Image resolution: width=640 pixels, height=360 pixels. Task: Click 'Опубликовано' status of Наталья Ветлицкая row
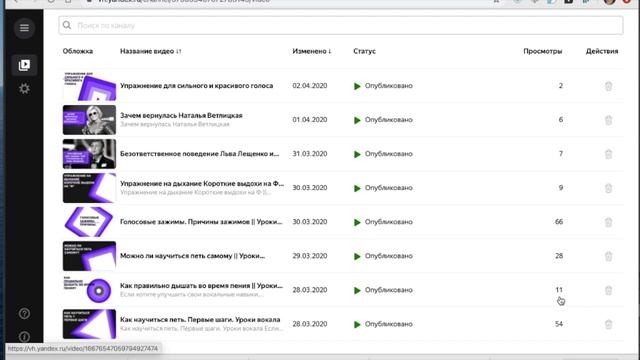[389, 120]
